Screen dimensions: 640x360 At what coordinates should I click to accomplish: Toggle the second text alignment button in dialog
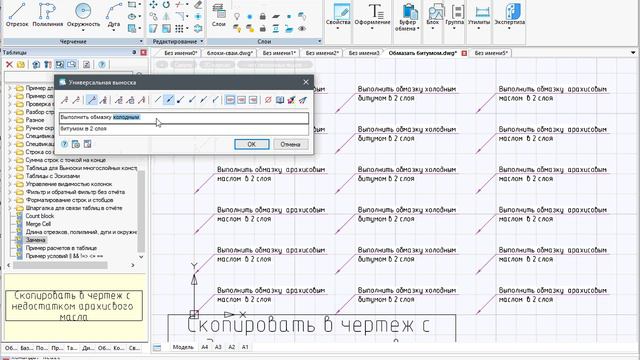pos(242,100)
